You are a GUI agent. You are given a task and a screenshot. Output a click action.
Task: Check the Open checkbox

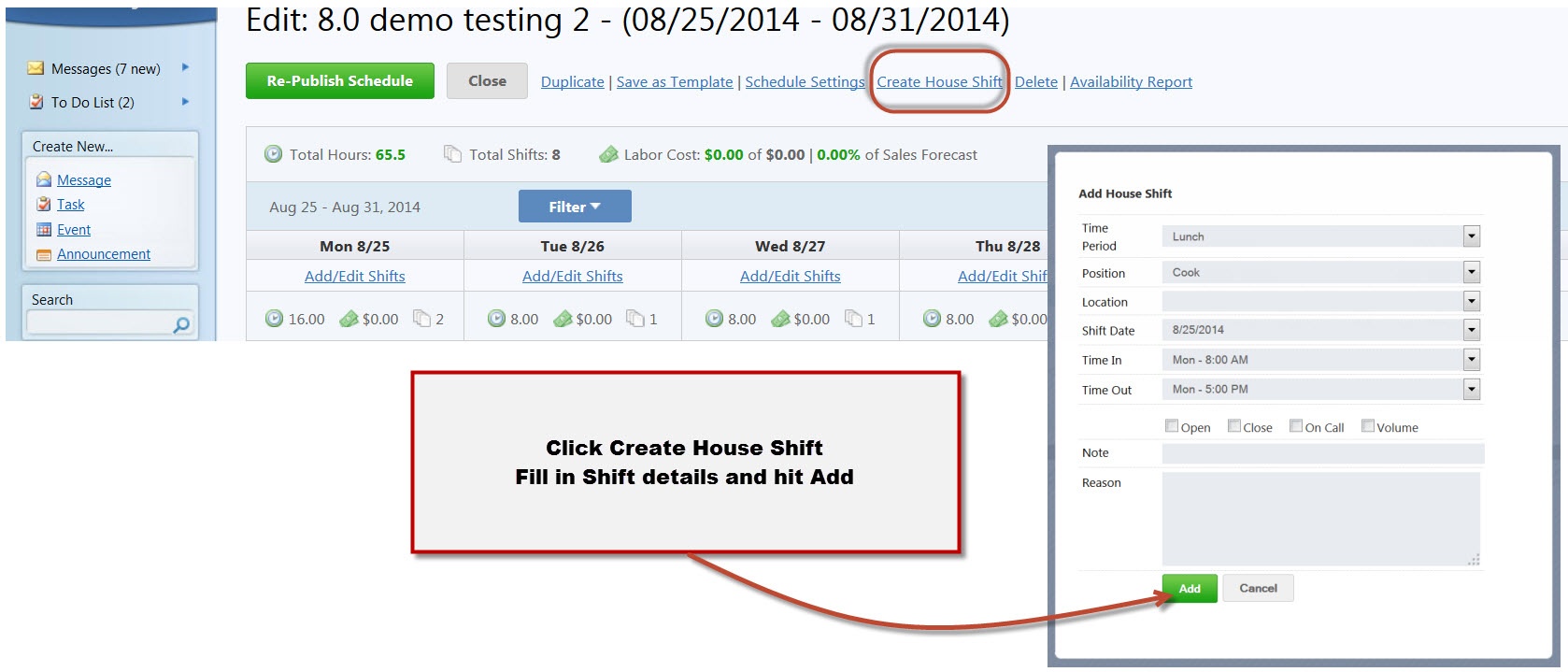(1172, 426)
